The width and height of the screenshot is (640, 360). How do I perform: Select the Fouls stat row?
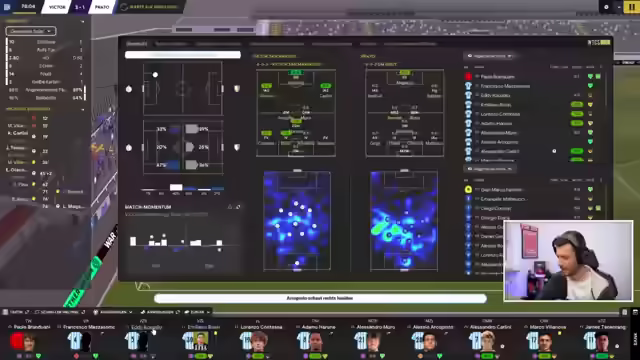45,74
